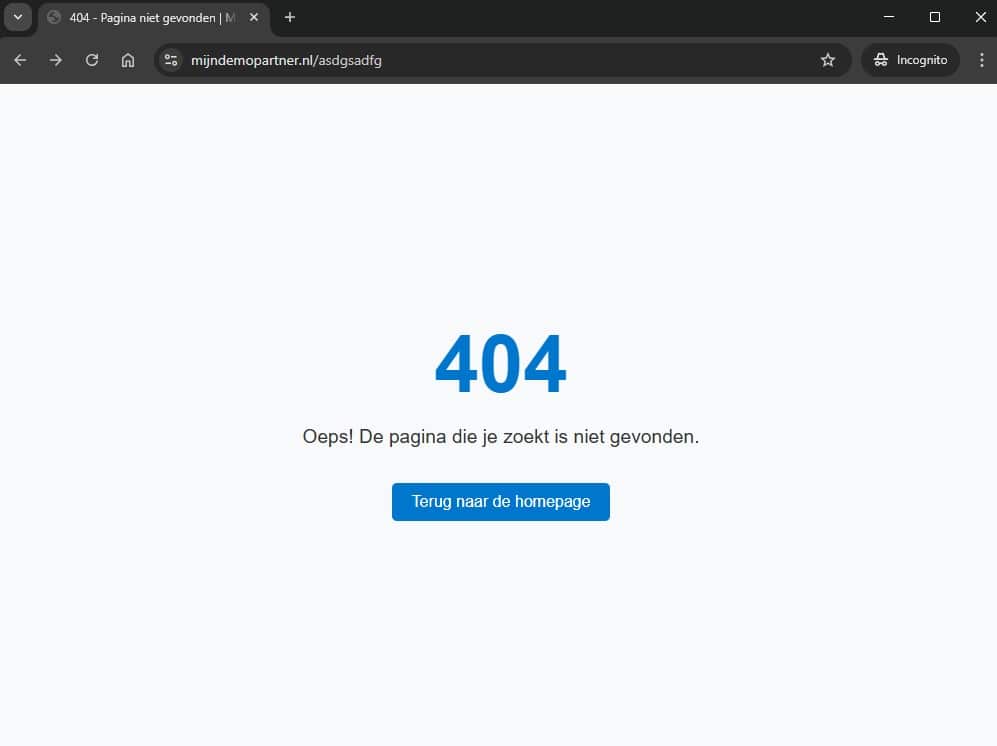Screen dimensions: 997x746
Task: Open the tab search dropdown chevron
Action: 17,17
